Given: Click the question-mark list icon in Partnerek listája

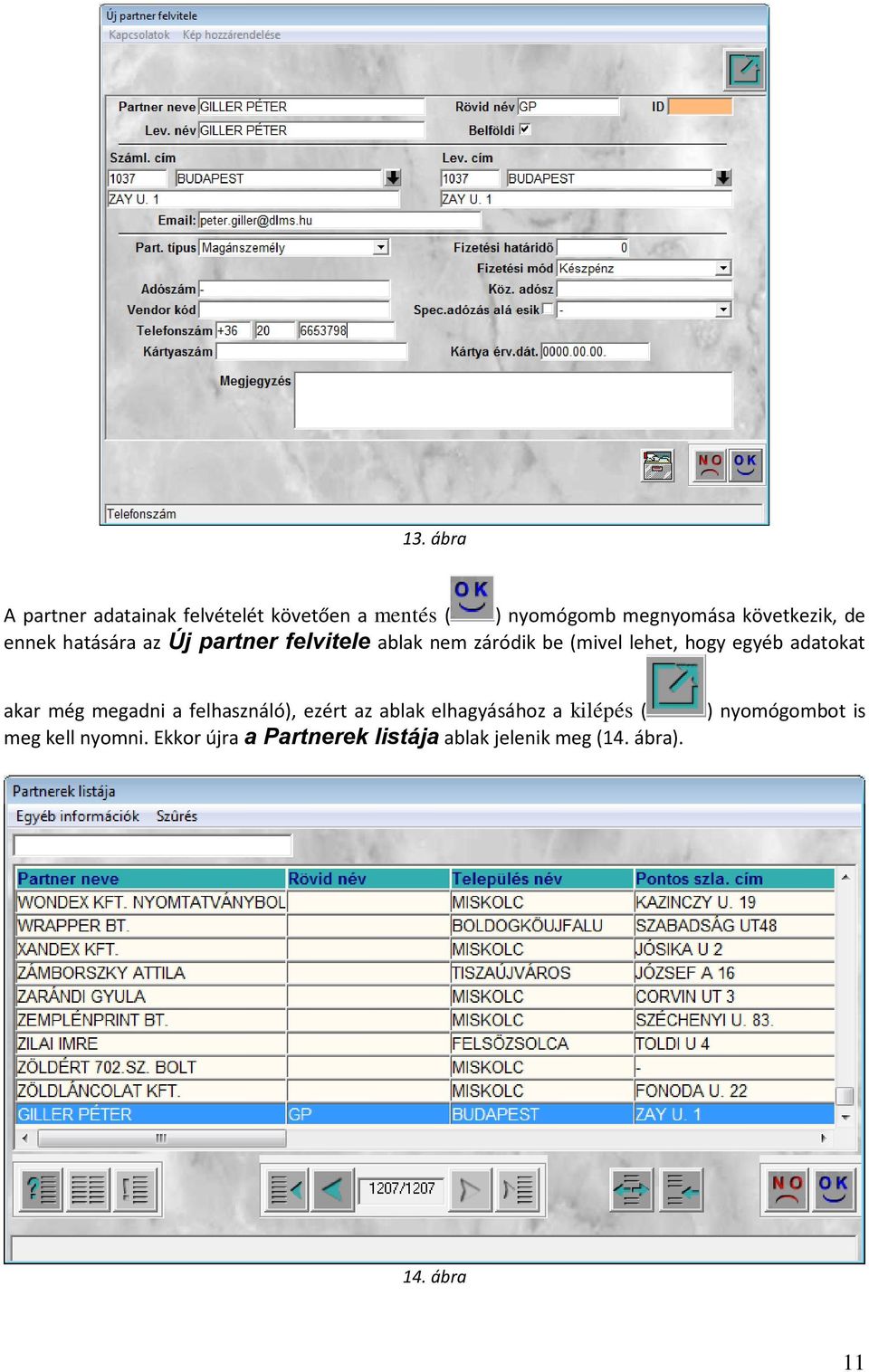Looking at the screenshot, I should (x=42, y=1189).
